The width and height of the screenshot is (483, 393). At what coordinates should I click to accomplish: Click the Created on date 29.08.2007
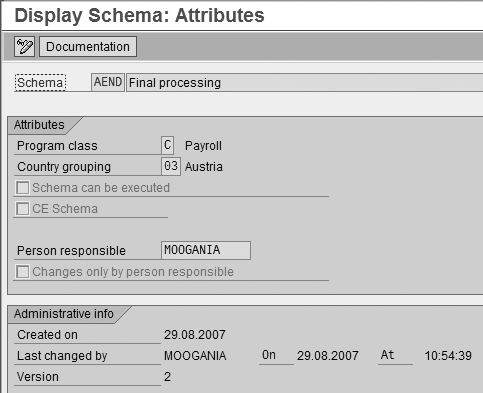coord(195,335)
